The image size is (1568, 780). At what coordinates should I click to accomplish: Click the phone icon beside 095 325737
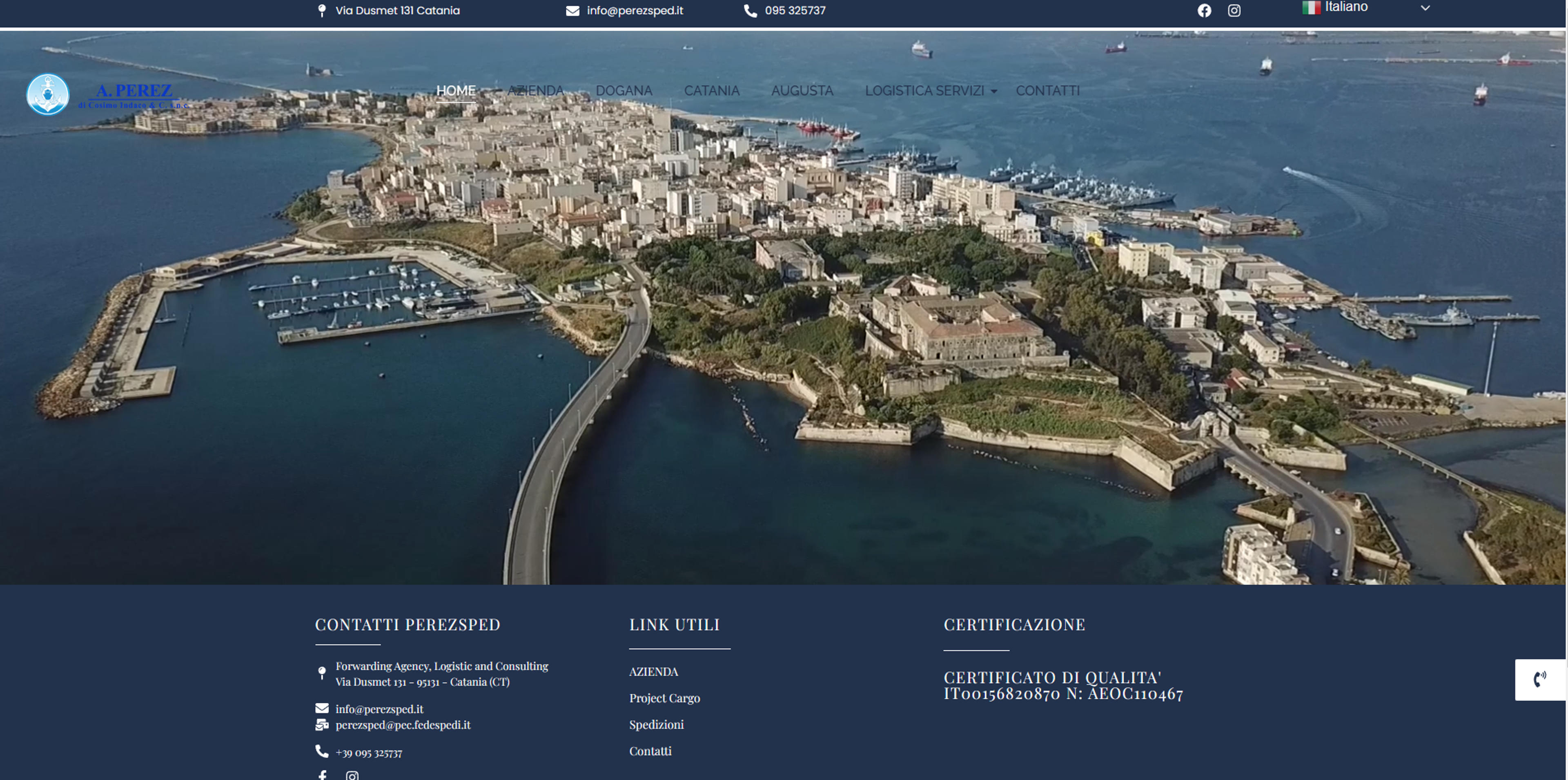[751, 11]
